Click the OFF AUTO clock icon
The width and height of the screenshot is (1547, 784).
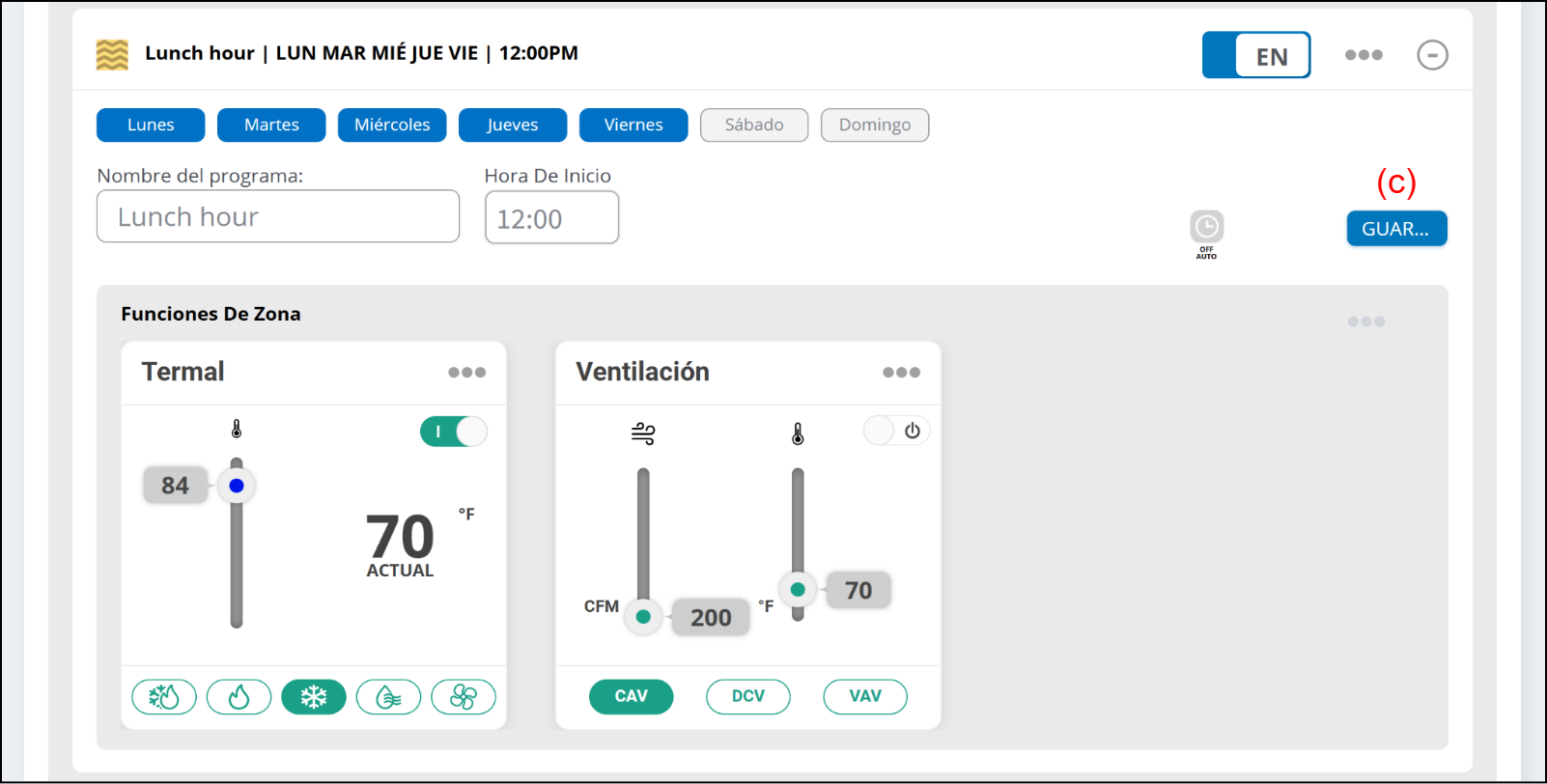point(1206,228)
